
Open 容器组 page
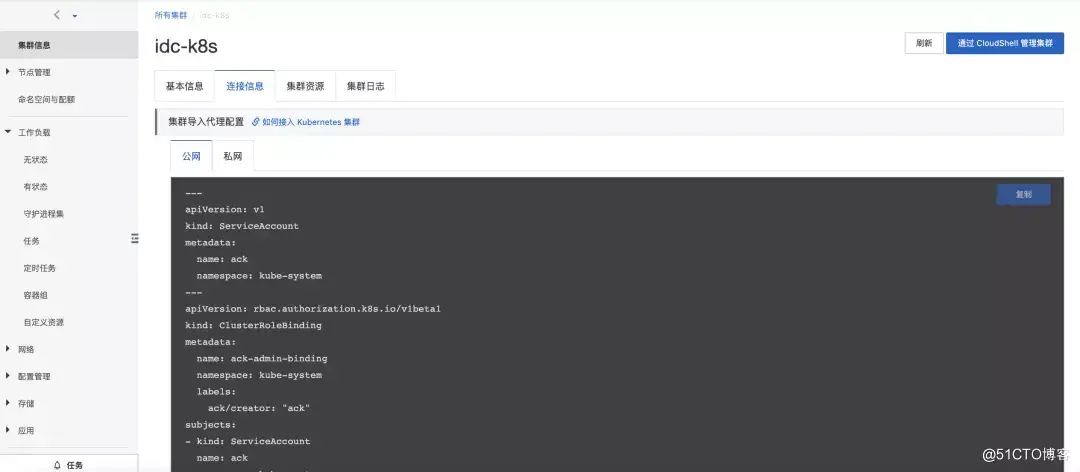(35, 296)
